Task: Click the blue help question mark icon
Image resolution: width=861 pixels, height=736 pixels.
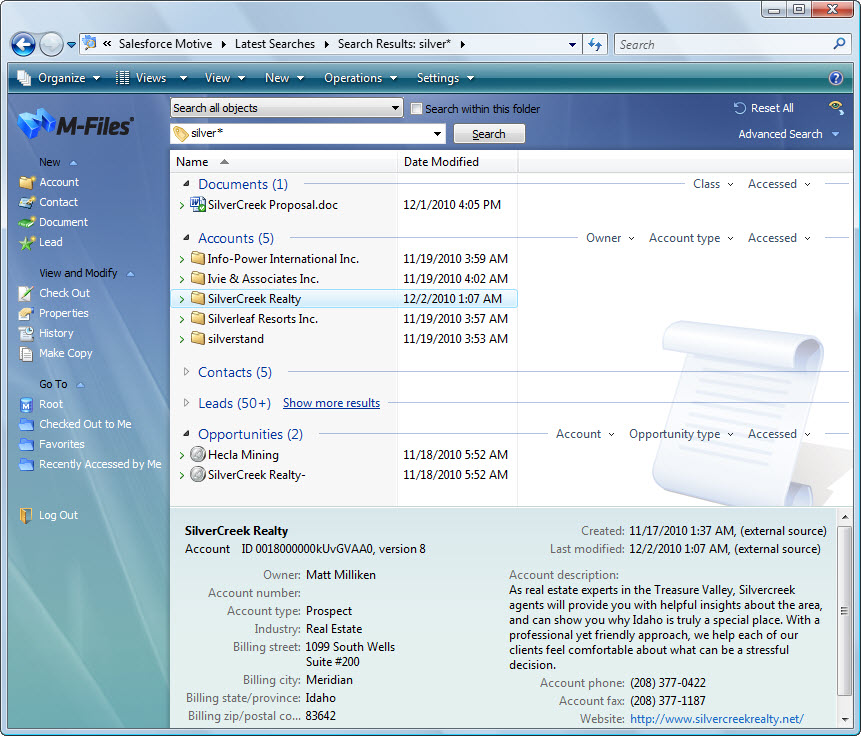Action: point(835,78)
